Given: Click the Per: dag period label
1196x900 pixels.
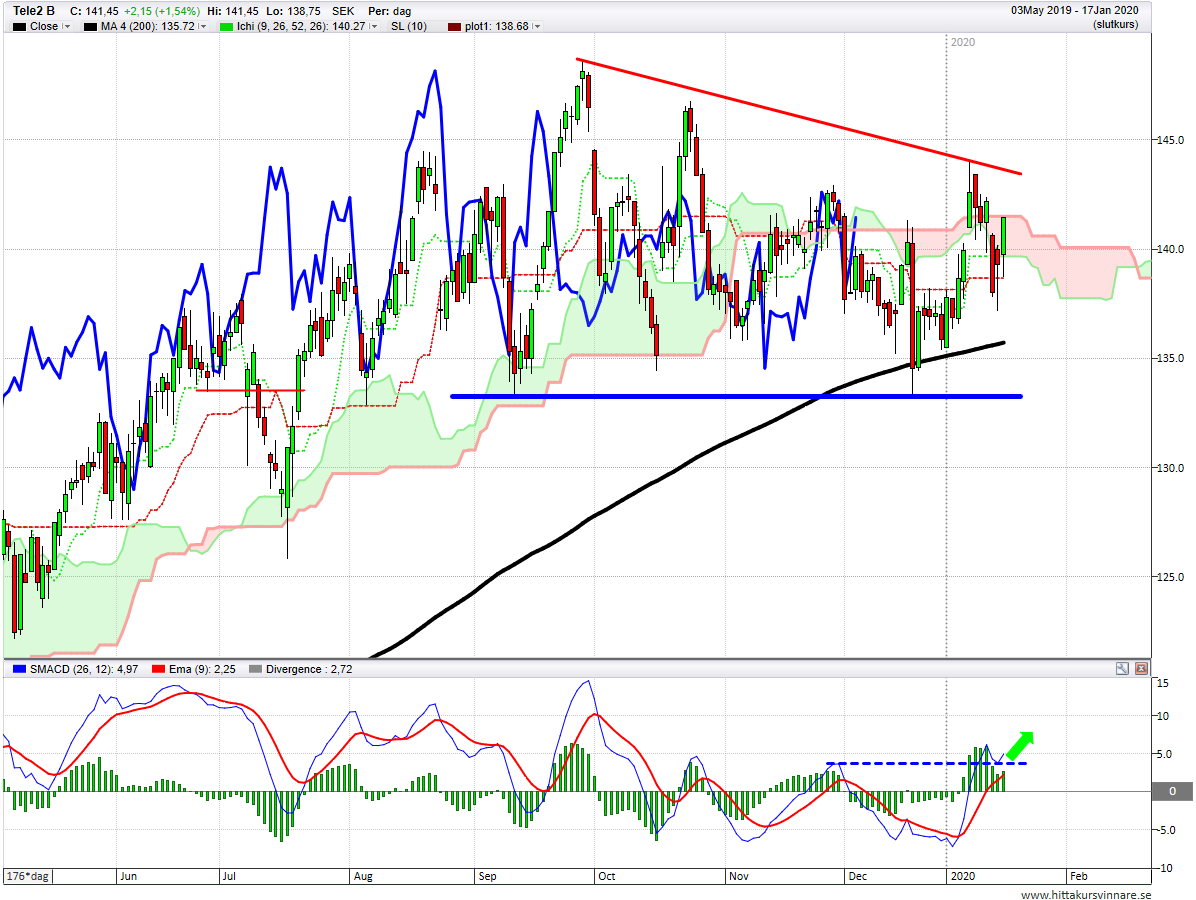Looking at the screenshot, I should 390,11.
